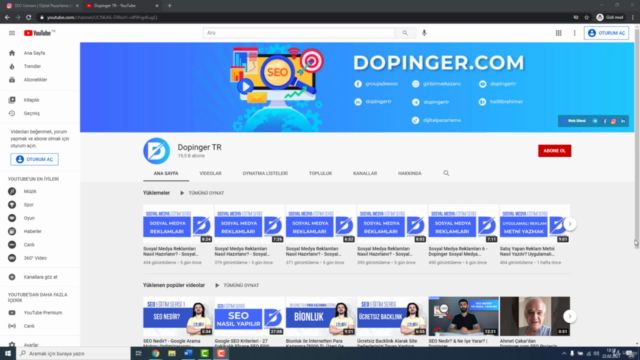Switch to the VİDEOLAR tab
Screen dimensions: 640x360
tap(210, 173)
